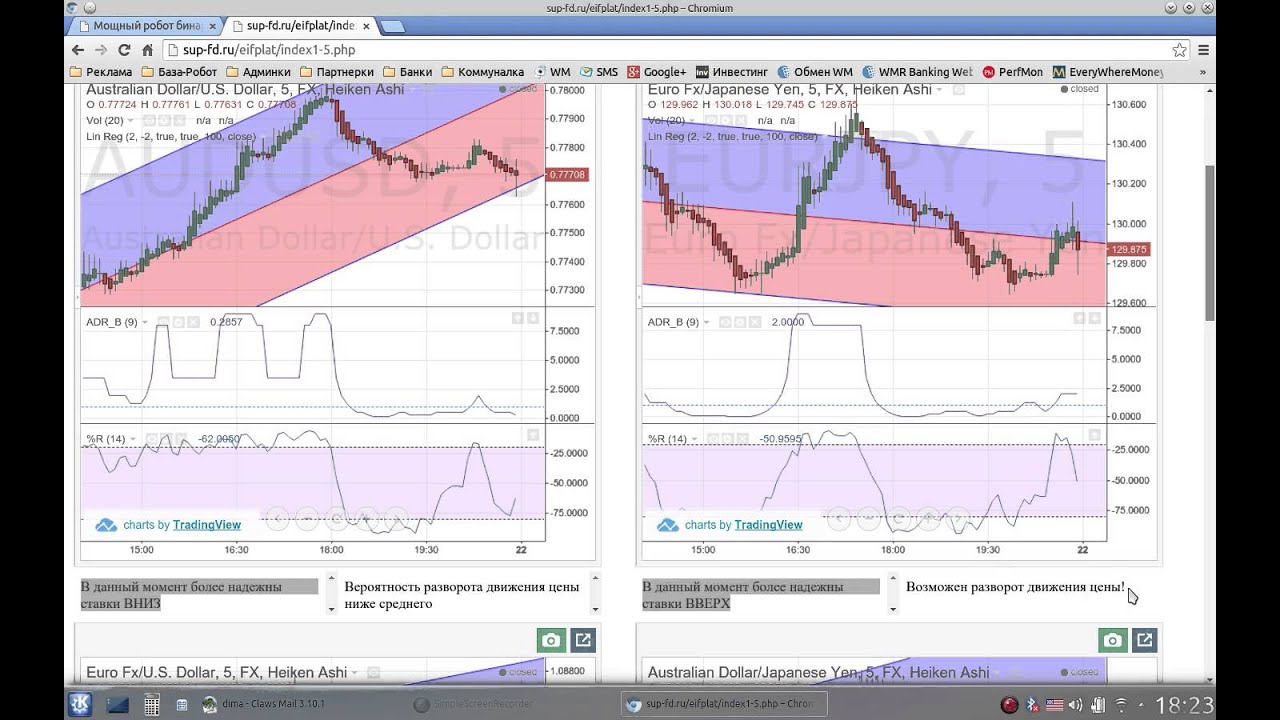Hide ADR_B (9) indicator on EURJPY chart
This screenshot has width=1280, height=720.
(x=725, y=322)
